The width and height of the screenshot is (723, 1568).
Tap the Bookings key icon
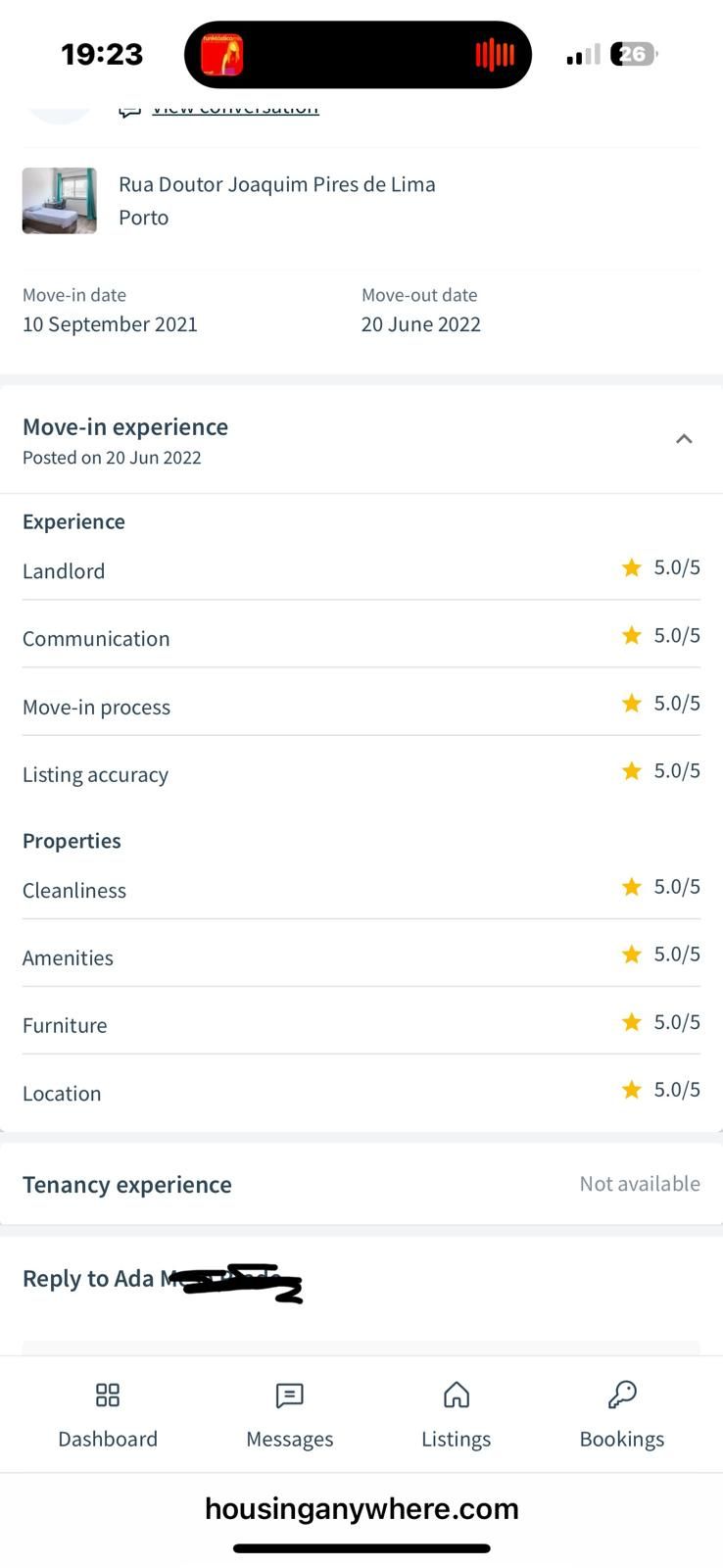click(x=622, y=1394)
